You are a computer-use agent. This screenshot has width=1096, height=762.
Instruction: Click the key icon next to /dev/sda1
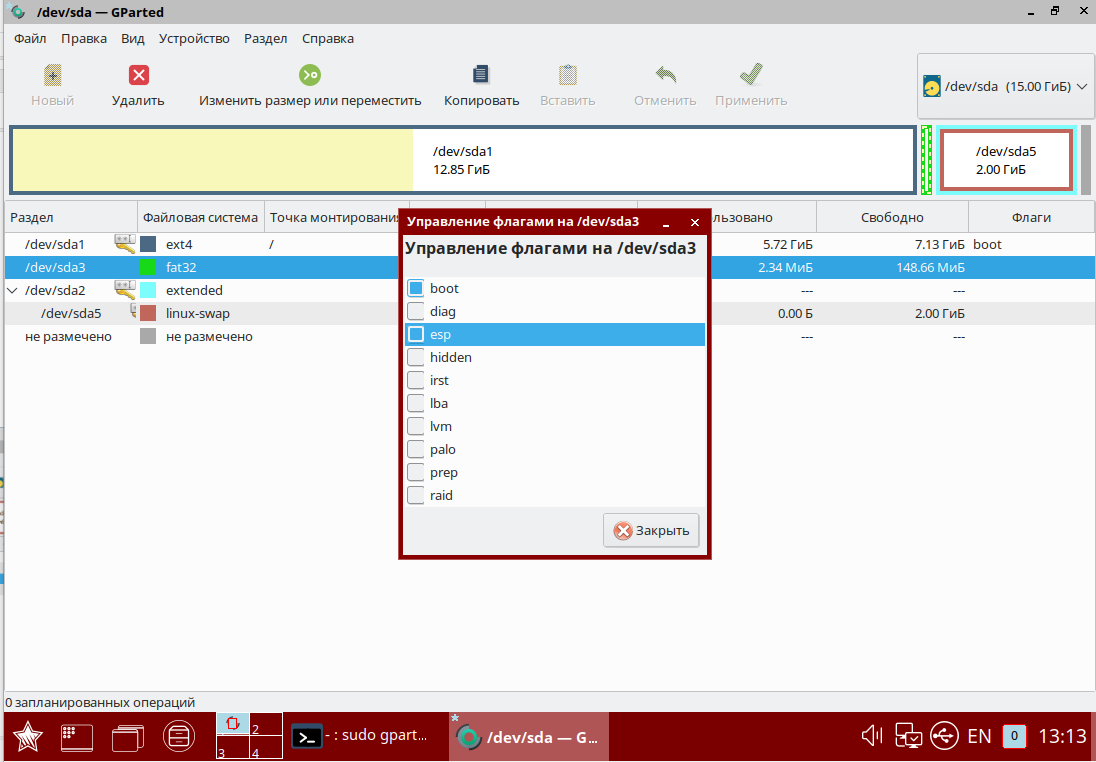(125, 243)
